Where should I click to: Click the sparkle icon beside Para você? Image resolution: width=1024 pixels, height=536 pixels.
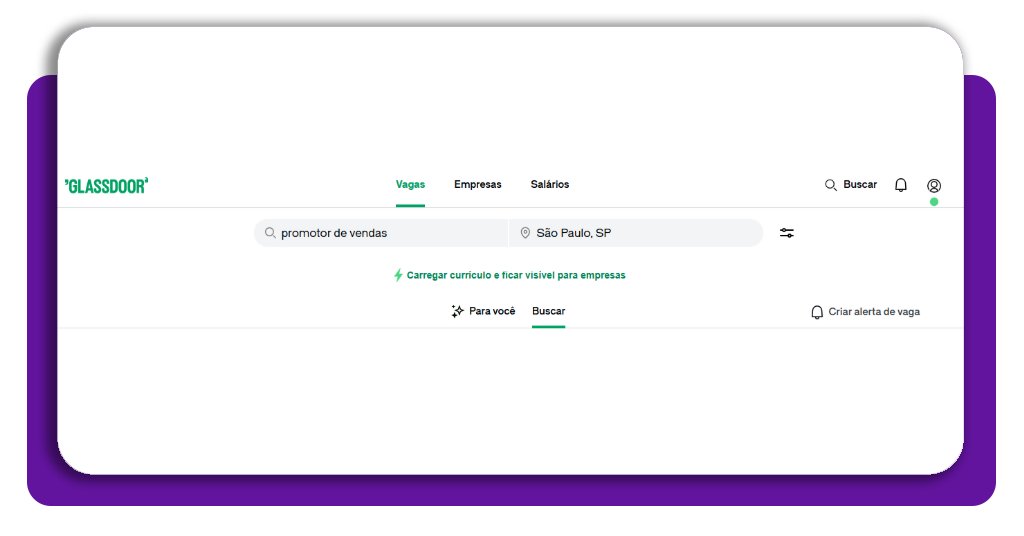[458, 311]
